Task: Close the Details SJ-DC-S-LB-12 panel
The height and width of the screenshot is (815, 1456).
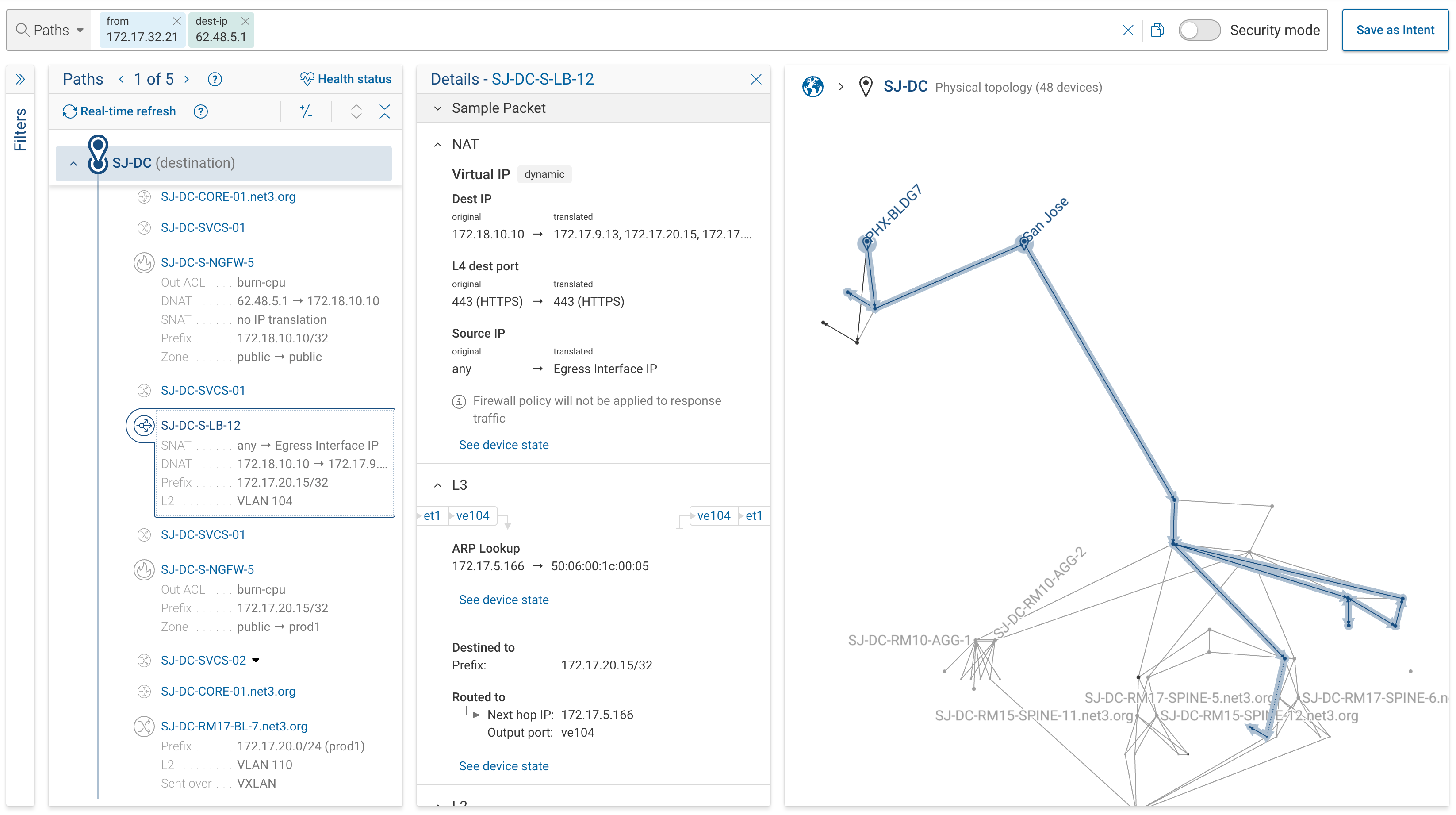Action: [756, 79]
